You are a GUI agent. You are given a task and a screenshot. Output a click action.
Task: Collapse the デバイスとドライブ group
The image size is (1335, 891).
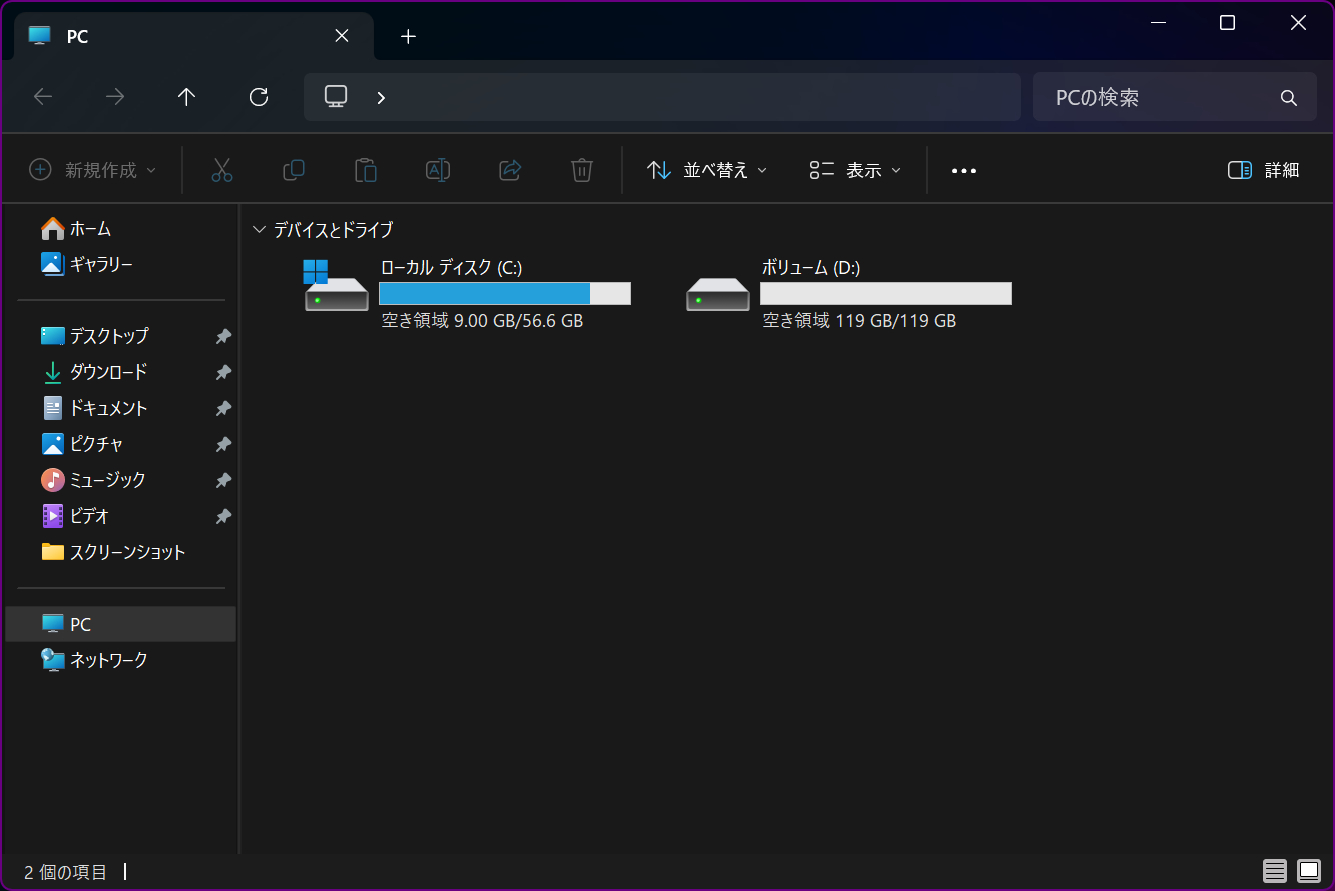click(260, 230)
